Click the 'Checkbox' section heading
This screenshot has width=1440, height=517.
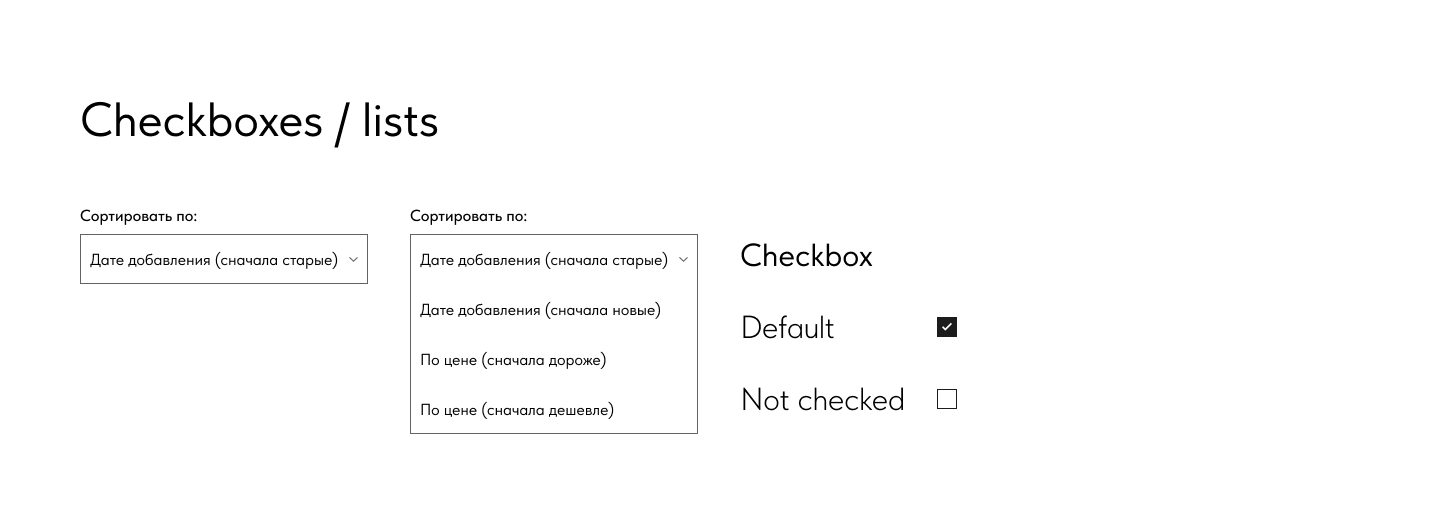(806, 256)
